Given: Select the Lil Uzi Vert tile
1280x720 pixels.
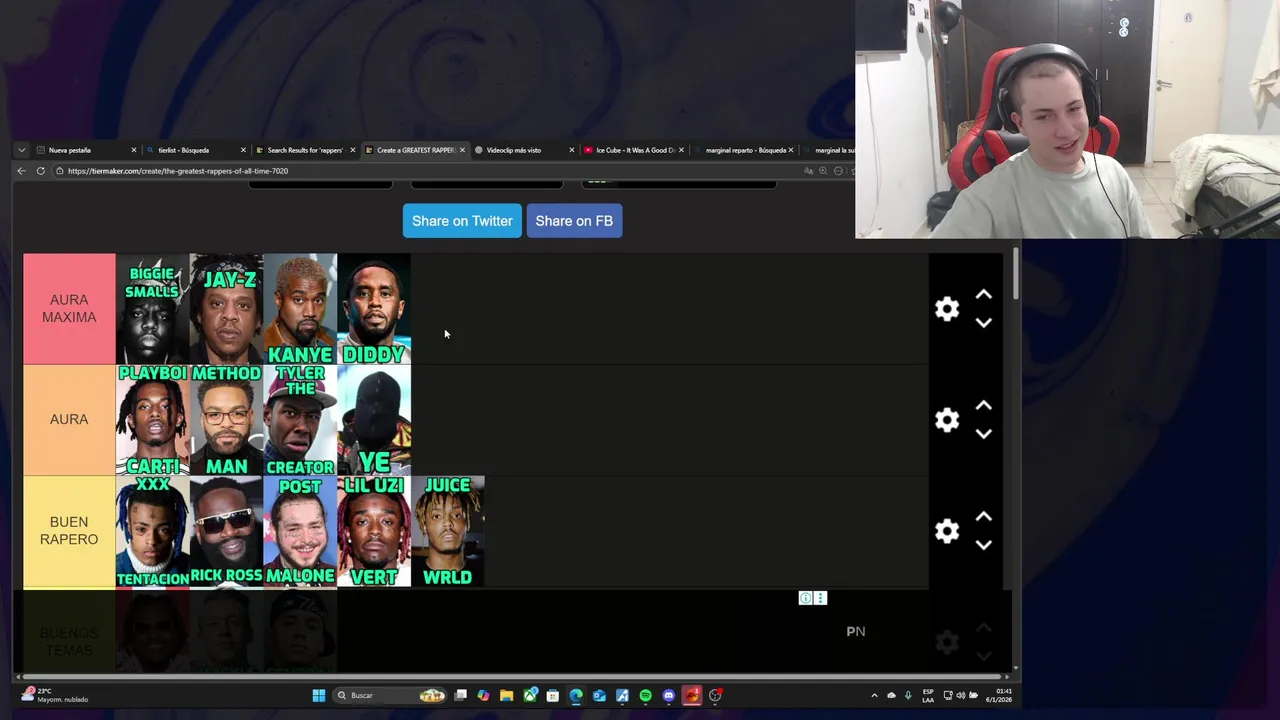Looking at the screenshot, I should (x=374, y=531).
